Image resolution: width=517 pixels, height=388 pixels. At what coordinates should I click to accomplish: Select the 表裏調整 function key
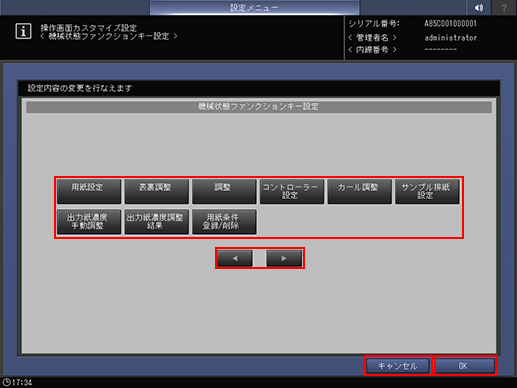point(157,191)
